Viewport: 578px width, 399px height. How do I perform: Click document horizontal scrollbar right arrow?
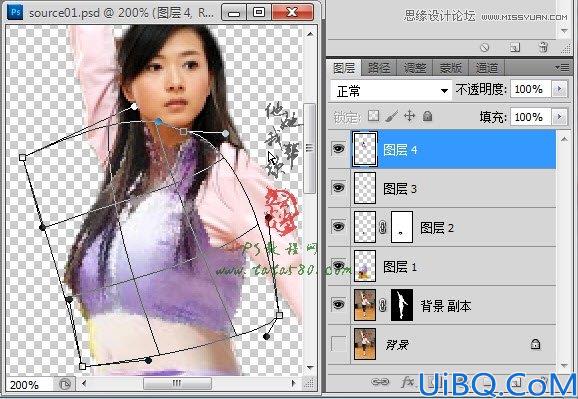294,383
